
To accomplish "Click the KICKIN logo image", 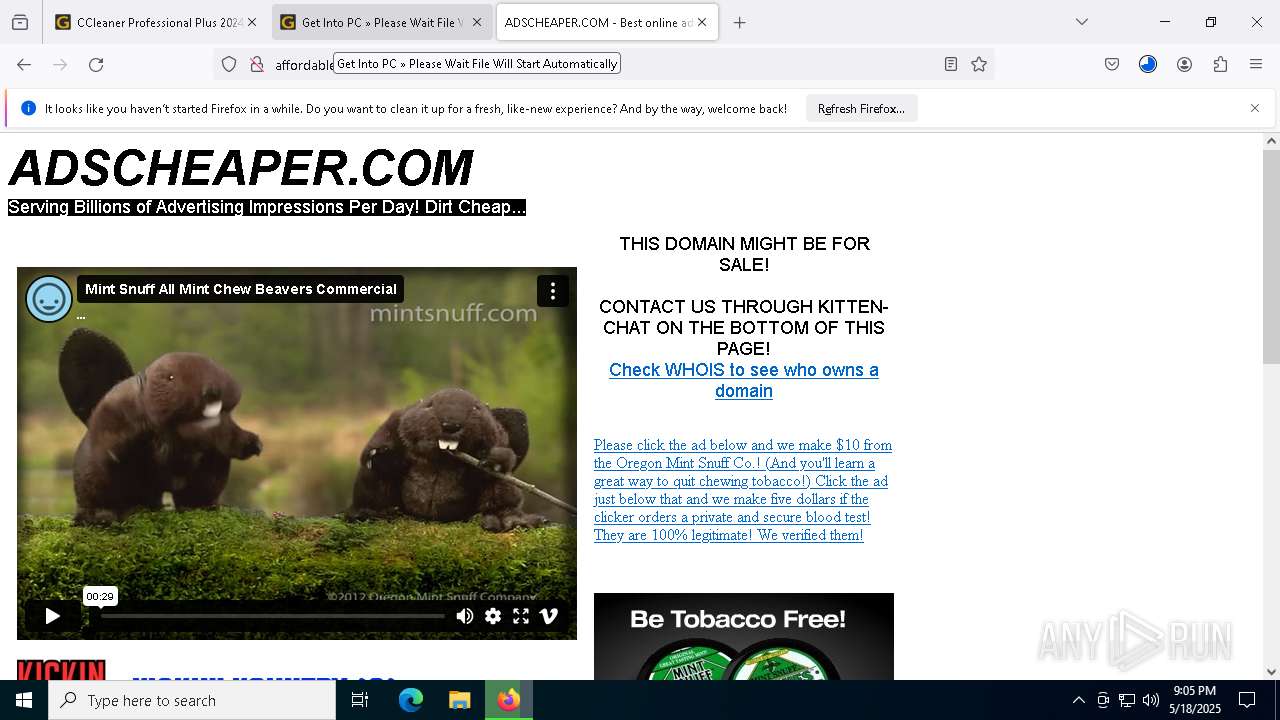I will click(61, 670).
